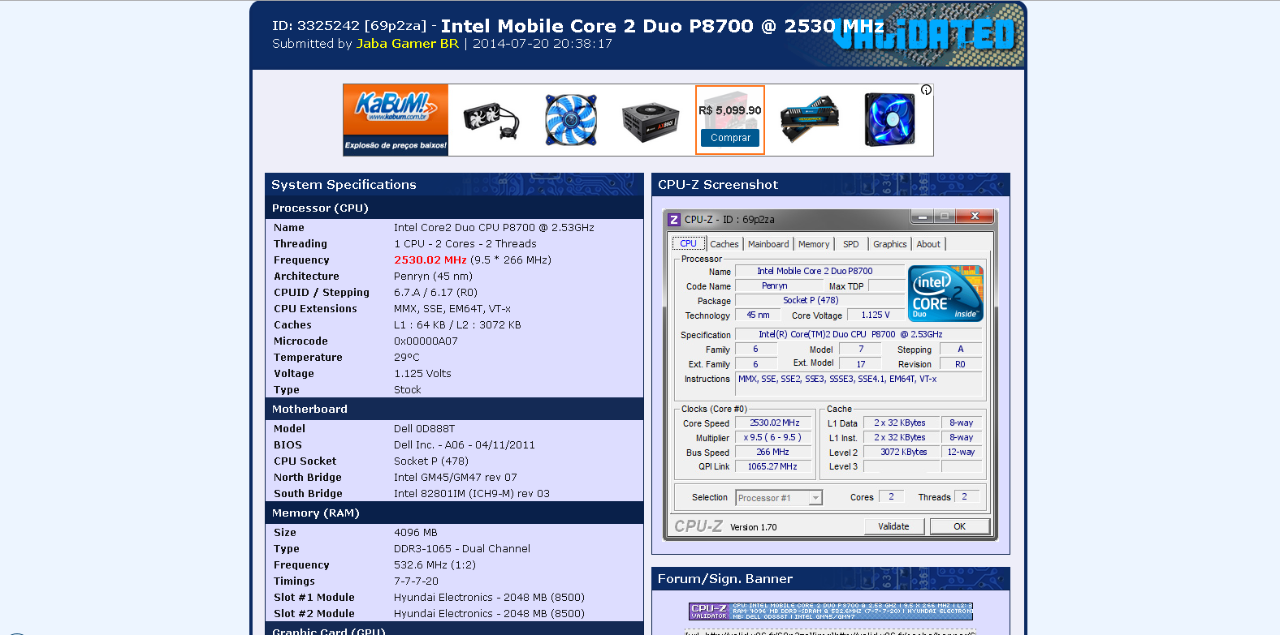1280x635 pixels.
Task: Click the Multiplier x 9.5 field
Action: [x=775, y=437]
